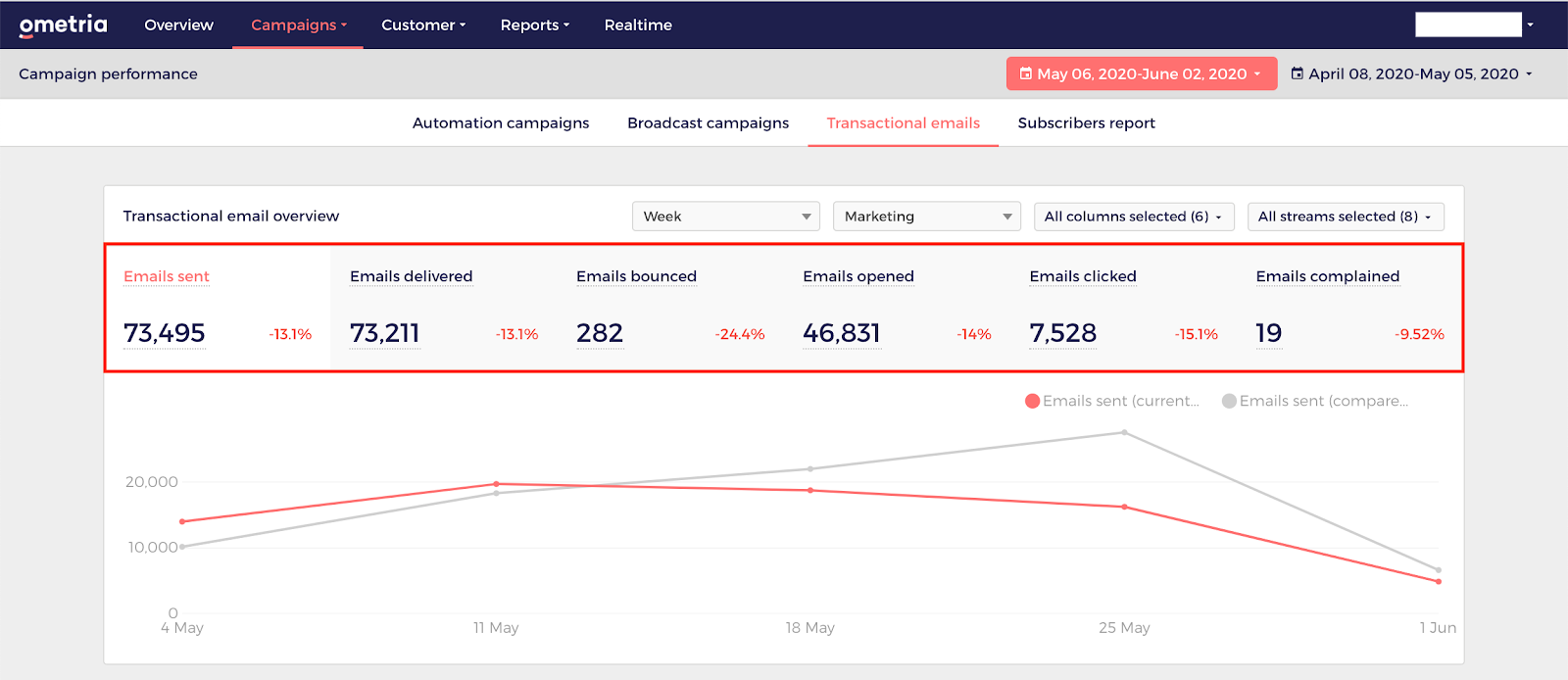
Task: Open the Marketing type dropdown
Action: (x=927, y=217)
